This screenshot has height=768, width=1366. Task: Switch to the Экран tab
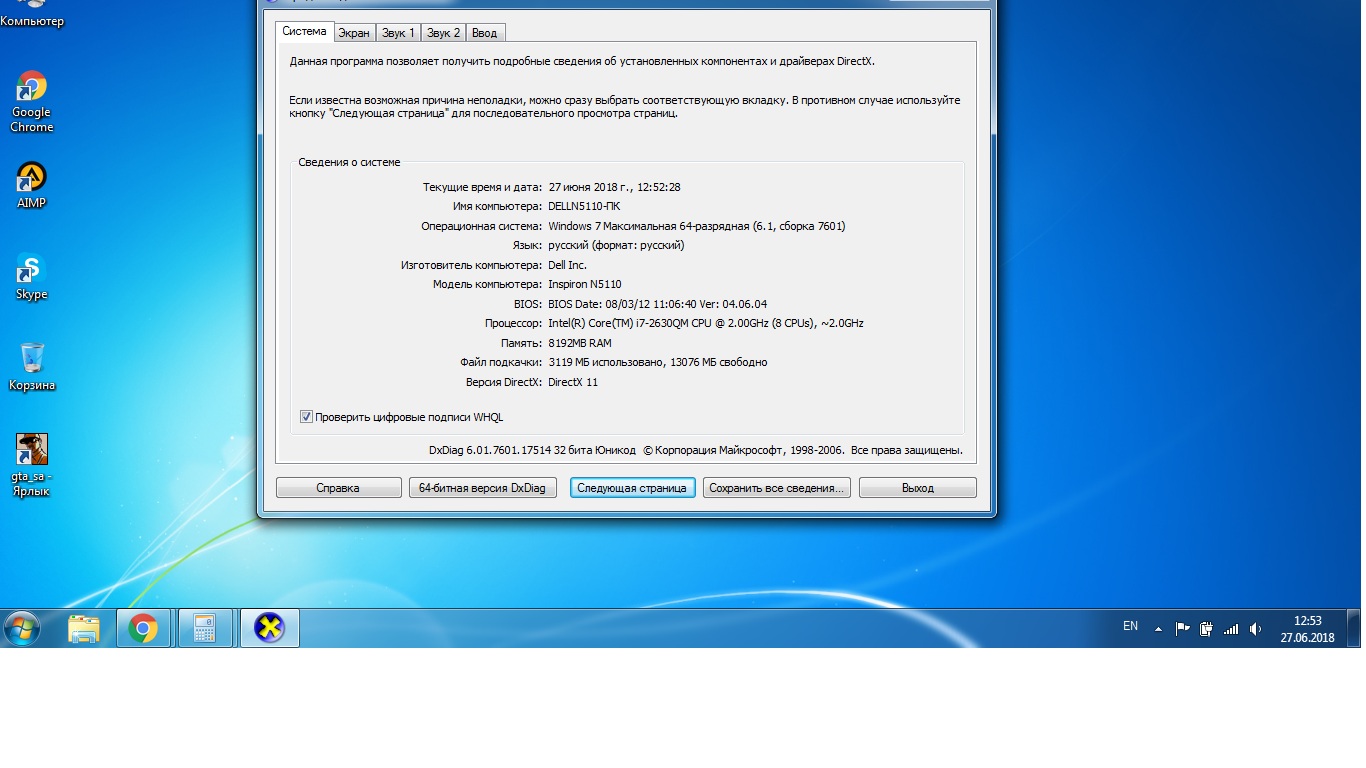pos(354,33)
